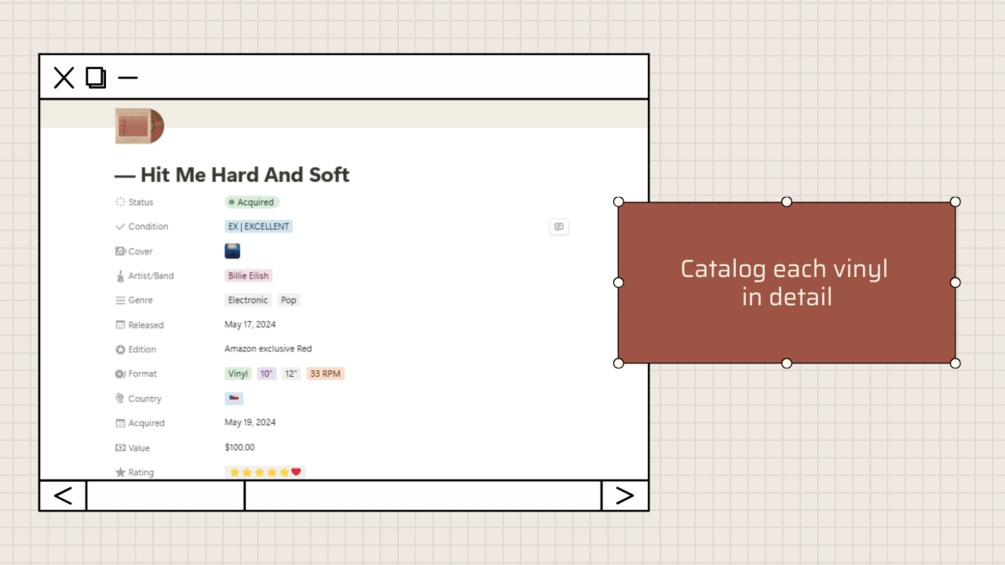Click the 33 RPM format tag
Viewport: 1005px width, 565px height.
[x=325, y=373]
